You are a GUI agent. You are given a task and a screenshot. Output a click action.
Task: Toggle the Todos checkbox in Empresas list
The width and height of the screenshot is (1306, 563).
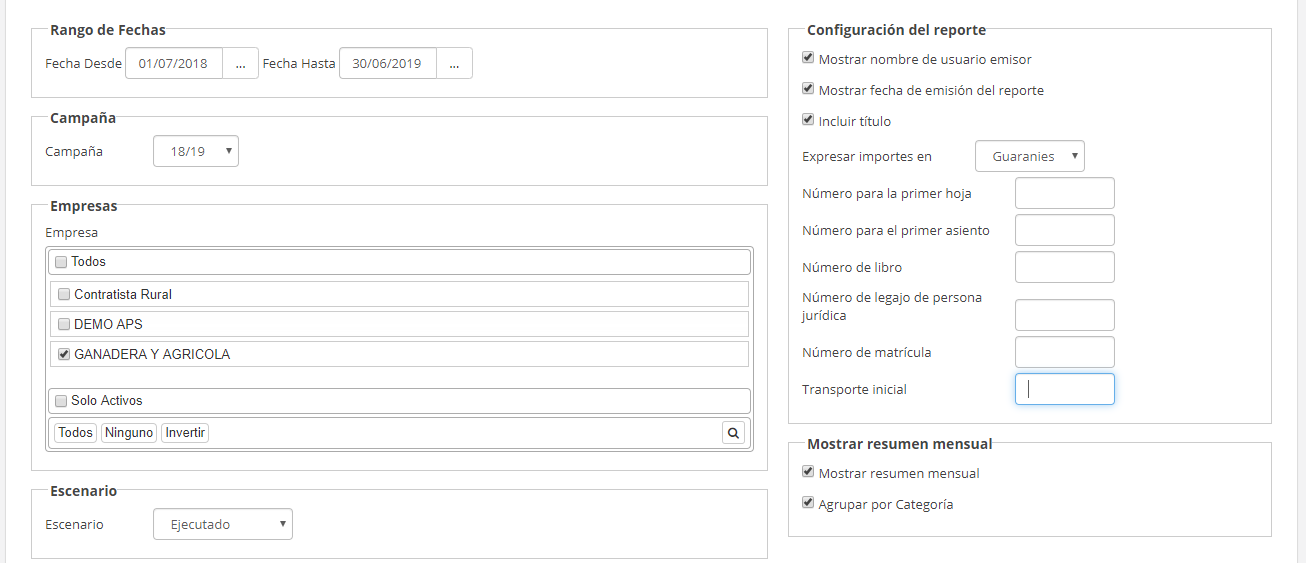(x=61, y=262)
